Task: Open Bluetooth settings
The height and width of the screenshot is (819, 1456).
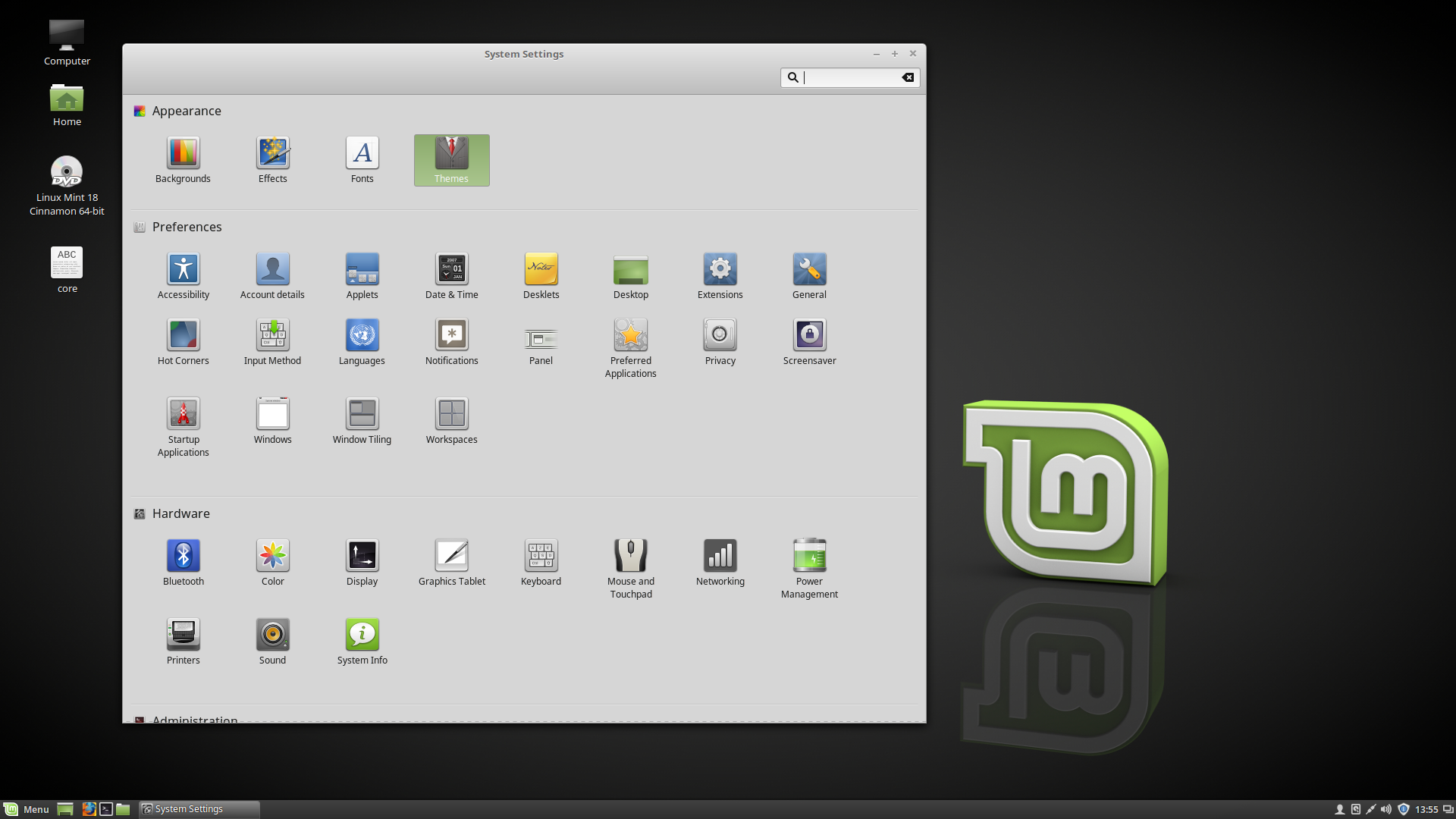Action: point(183,563)
